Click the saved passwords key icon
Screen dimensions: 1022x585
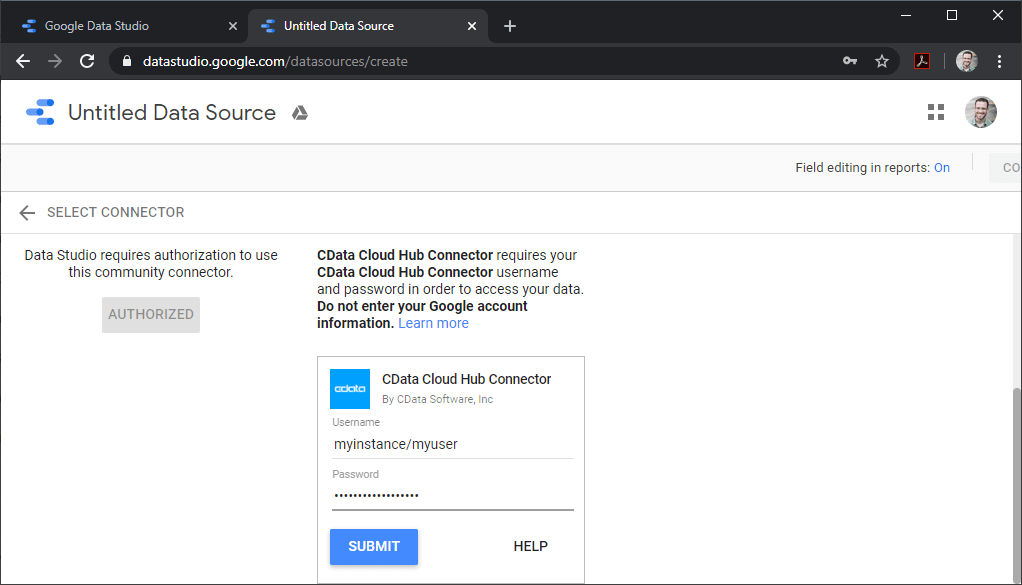point(850,61)
